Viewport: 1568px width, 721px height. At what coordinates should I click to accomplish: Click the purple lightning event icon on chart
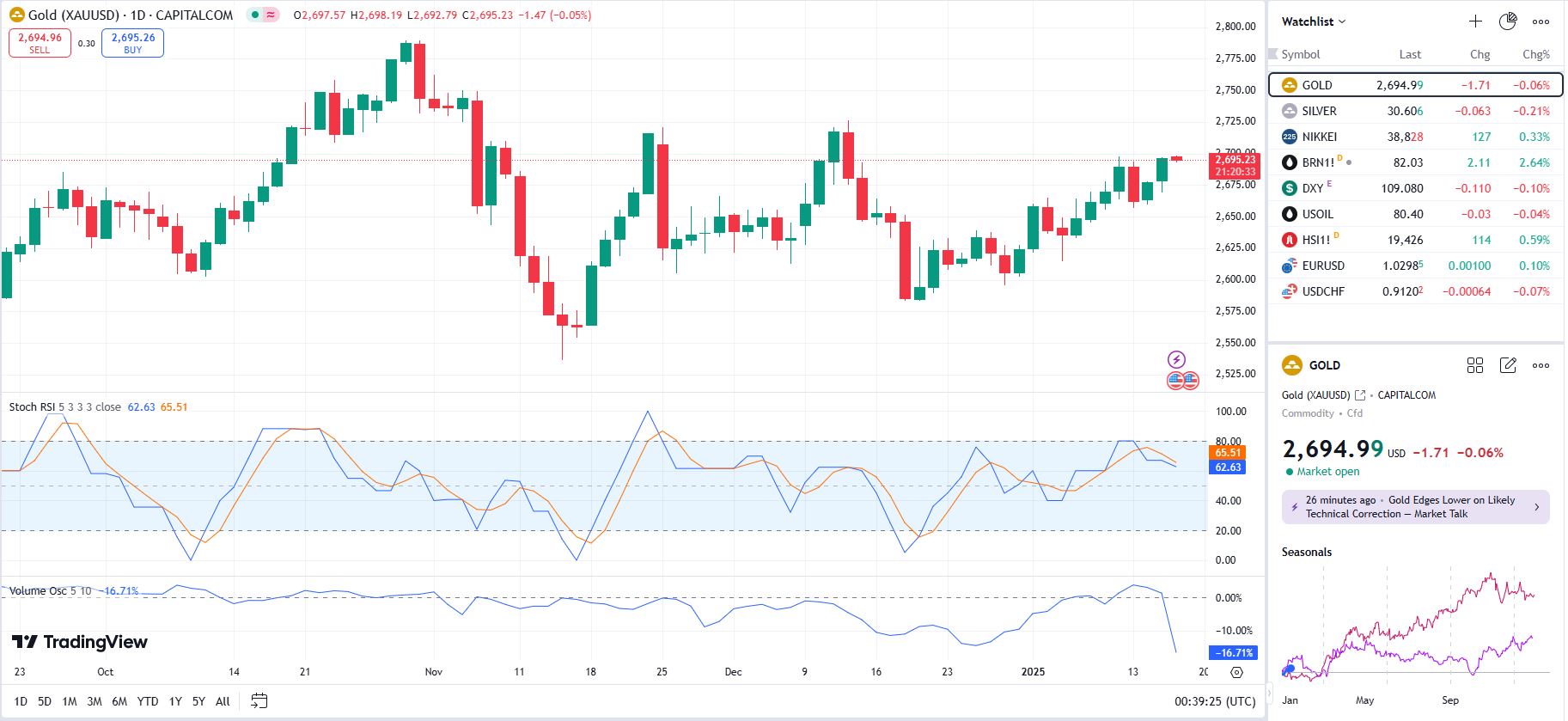tap(1176, 359)
